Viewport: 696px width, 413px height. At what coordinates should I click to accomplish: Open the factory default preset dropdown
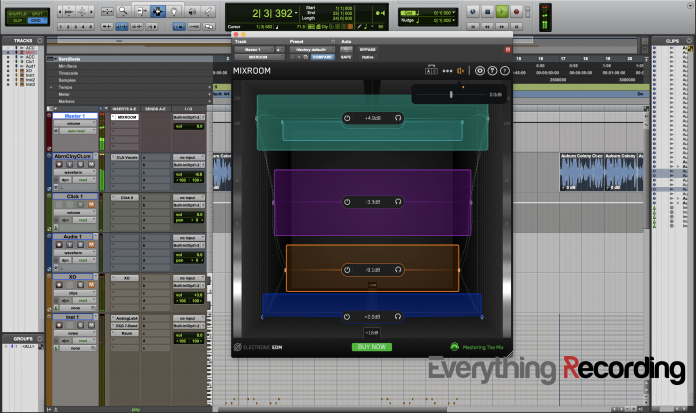point(312,50)
